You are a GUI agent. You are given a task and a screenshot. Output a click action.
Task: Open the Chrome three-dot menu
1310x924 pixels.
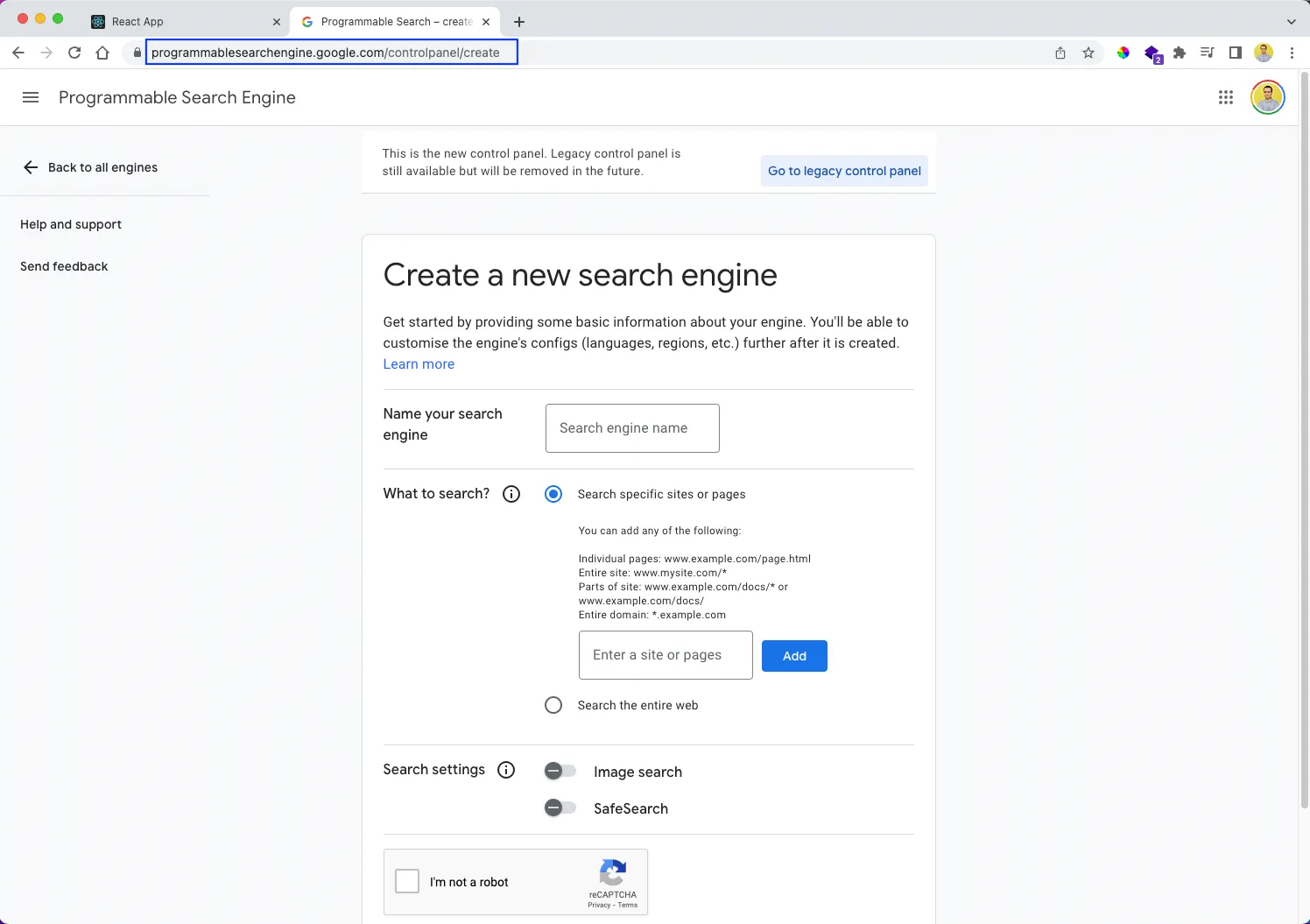1292,53
